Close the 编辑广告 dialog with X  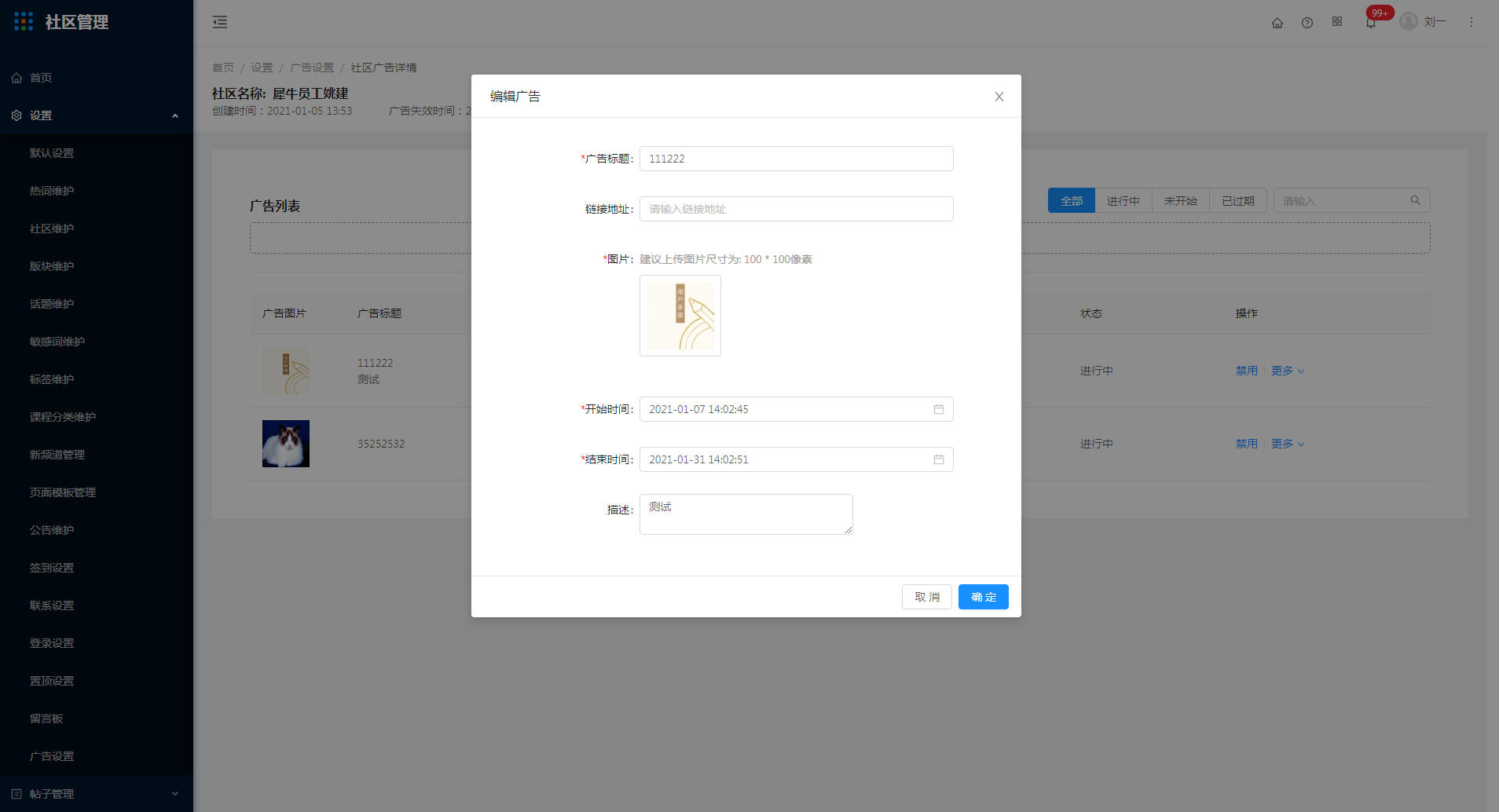click(999, 97)
